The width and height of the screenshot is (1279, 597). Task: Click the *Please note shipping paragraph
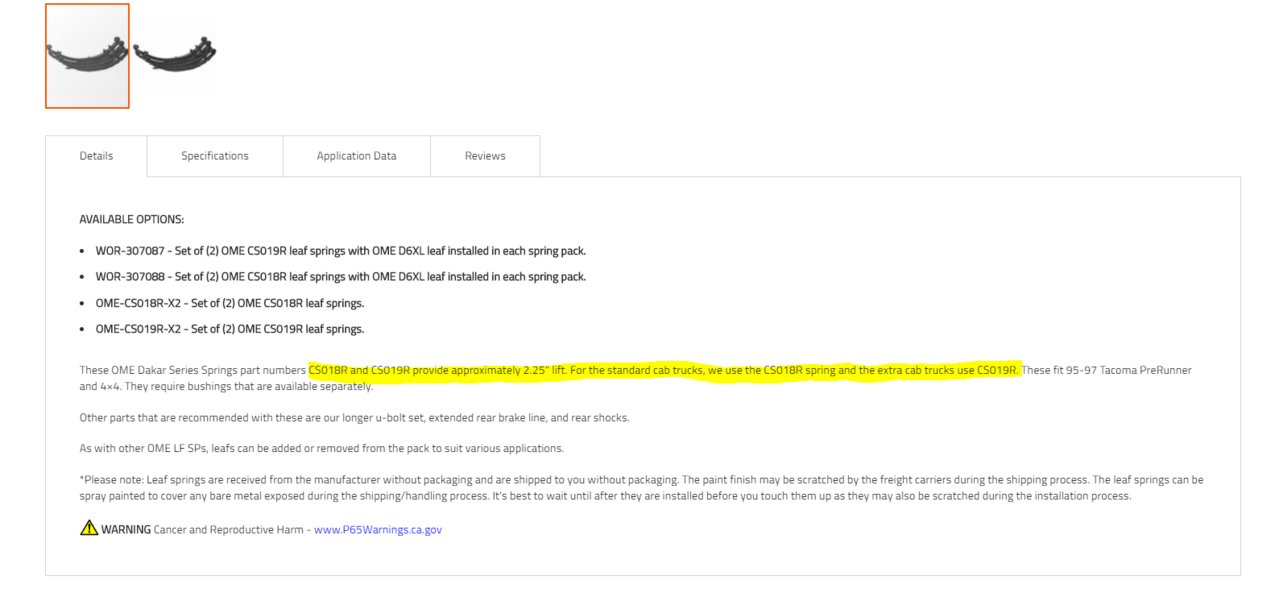pos(641,488)
